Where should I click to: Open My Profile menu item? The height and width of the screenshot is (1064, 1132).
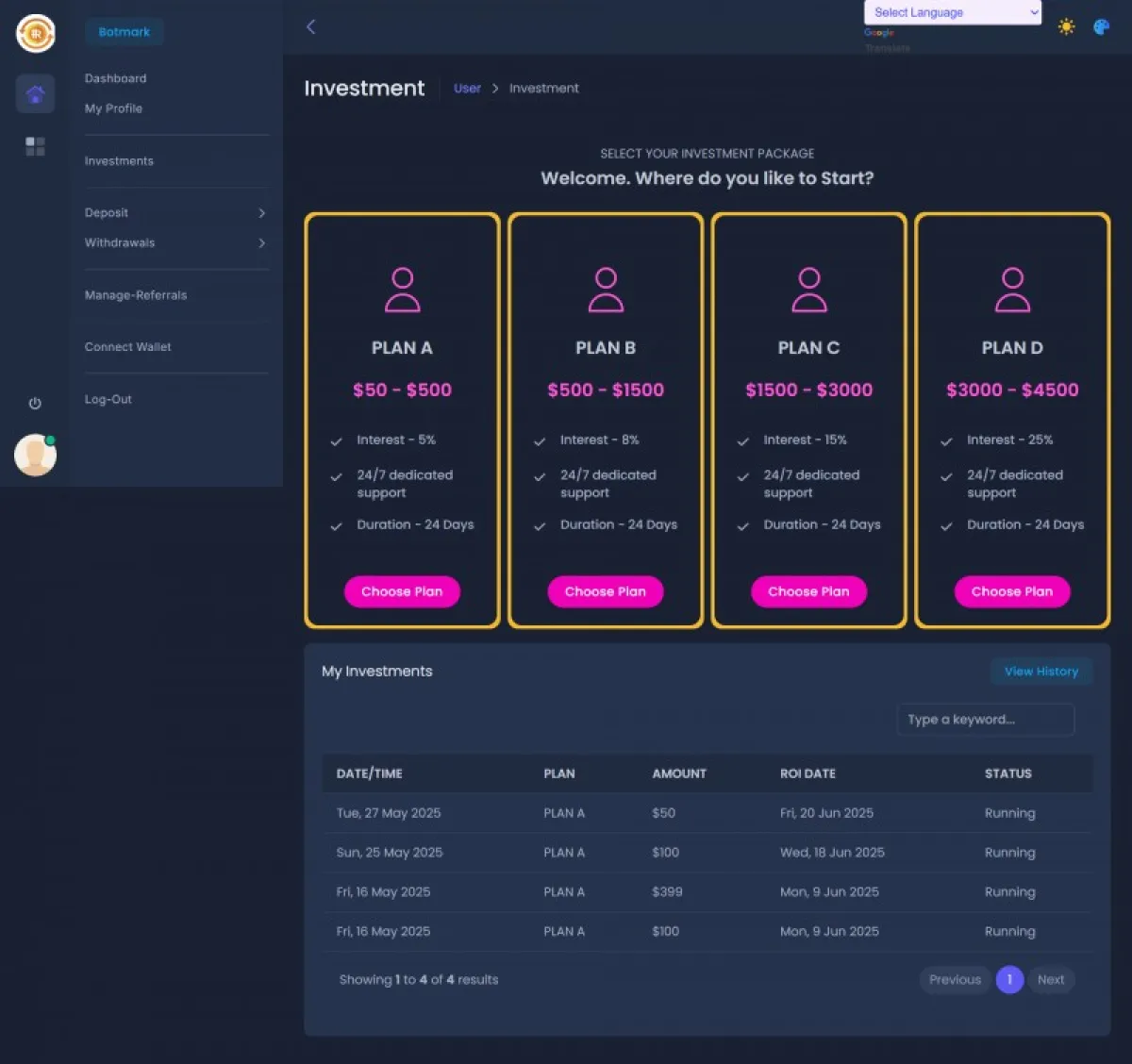click(113, 108)
